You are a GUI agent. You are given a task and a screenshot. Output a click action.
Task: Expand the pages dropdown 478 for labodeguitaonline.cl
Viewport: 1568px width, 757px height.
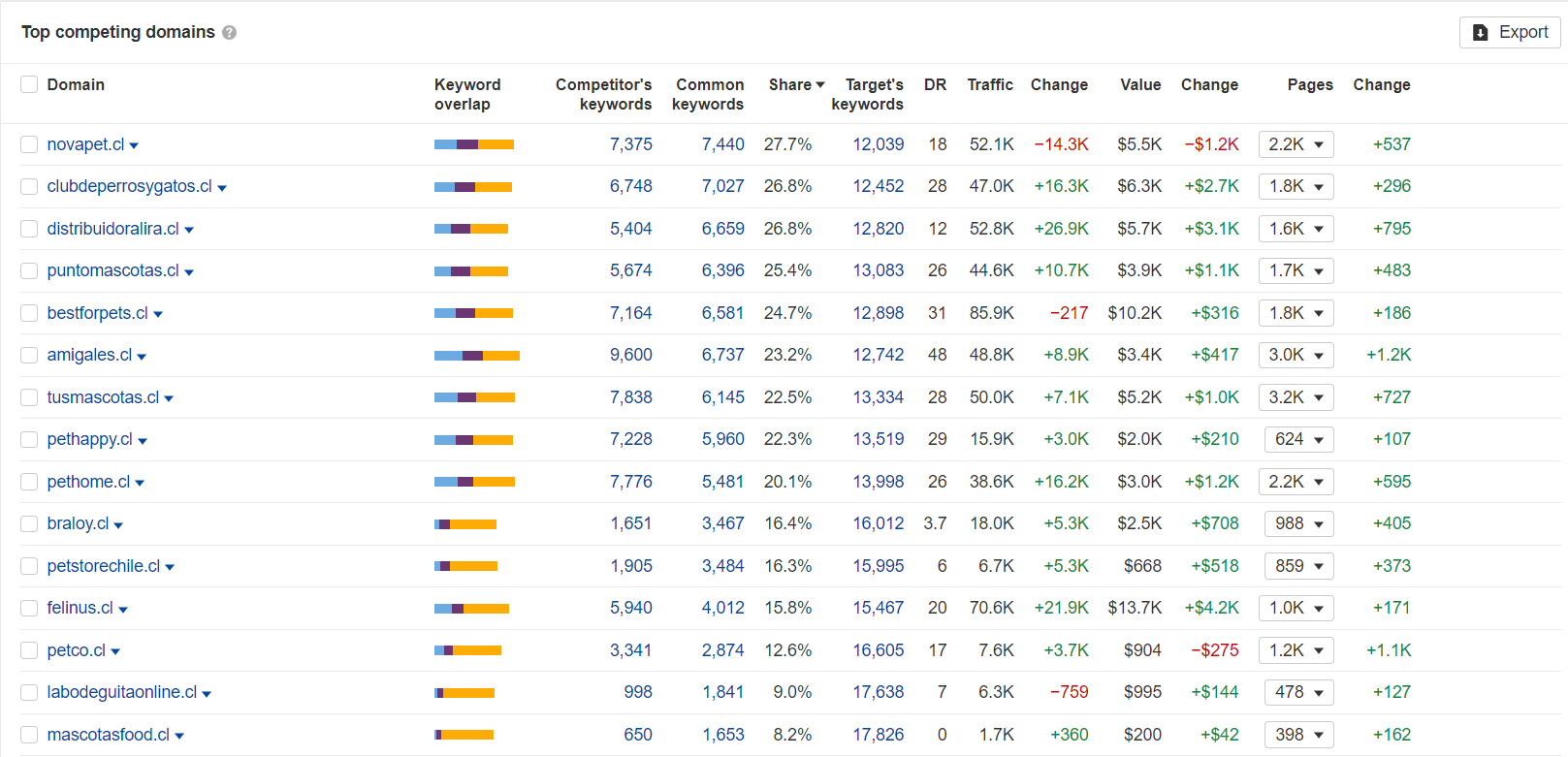pos(1299,692)
